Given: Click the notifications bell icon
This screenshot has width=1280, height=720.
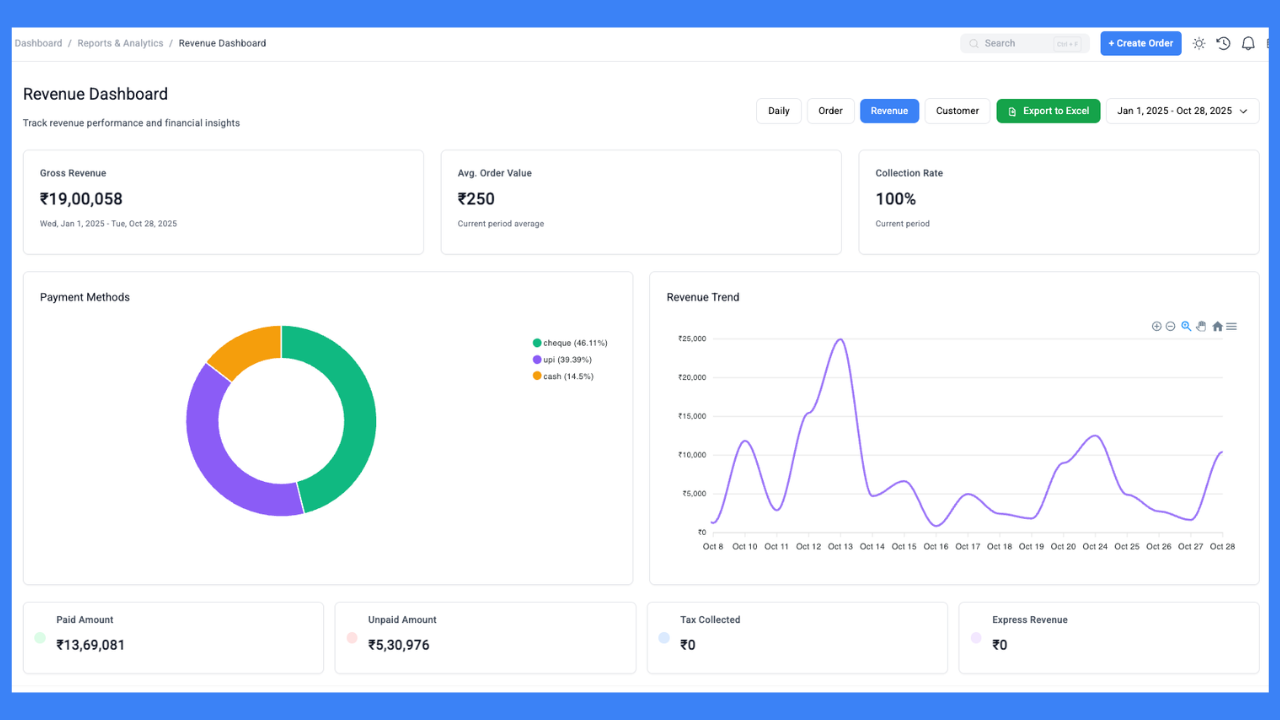Looking at the screenshot, I should 1248,43.
